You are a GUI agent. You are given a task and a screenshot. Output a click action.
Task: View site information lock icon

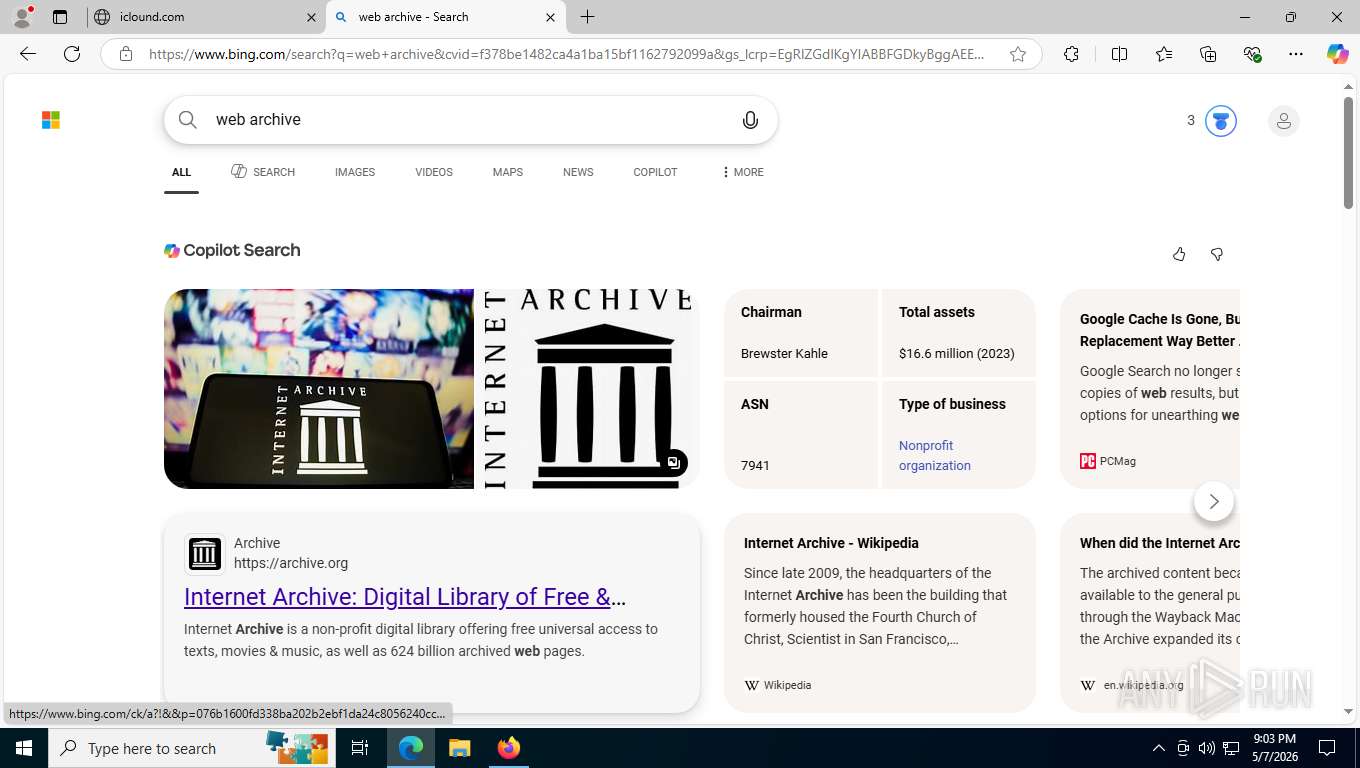[125, 54]
